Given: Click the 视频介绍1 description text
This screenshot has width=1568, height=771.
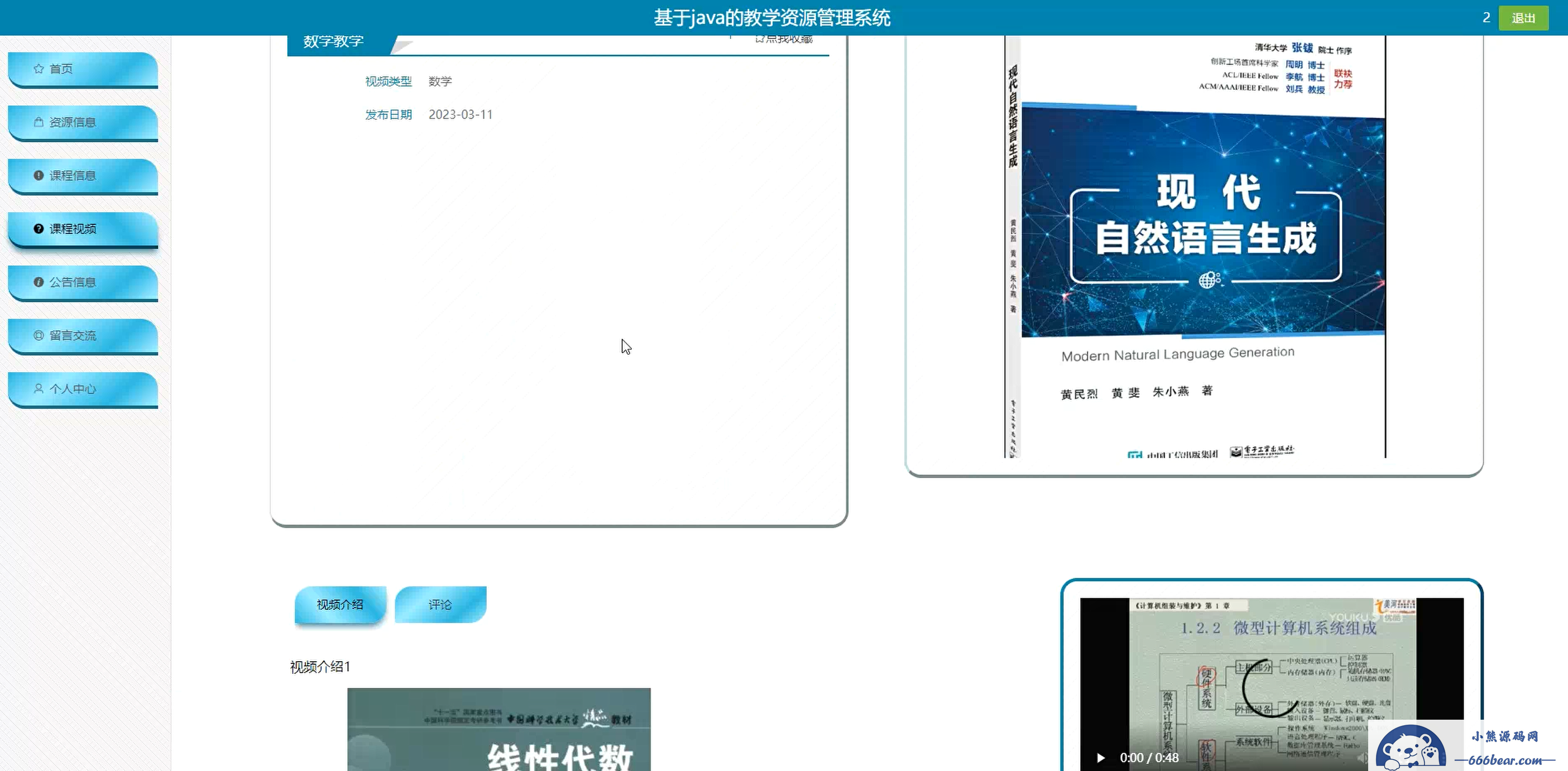Looking at the screenshot, I should [x=320, y=667].
